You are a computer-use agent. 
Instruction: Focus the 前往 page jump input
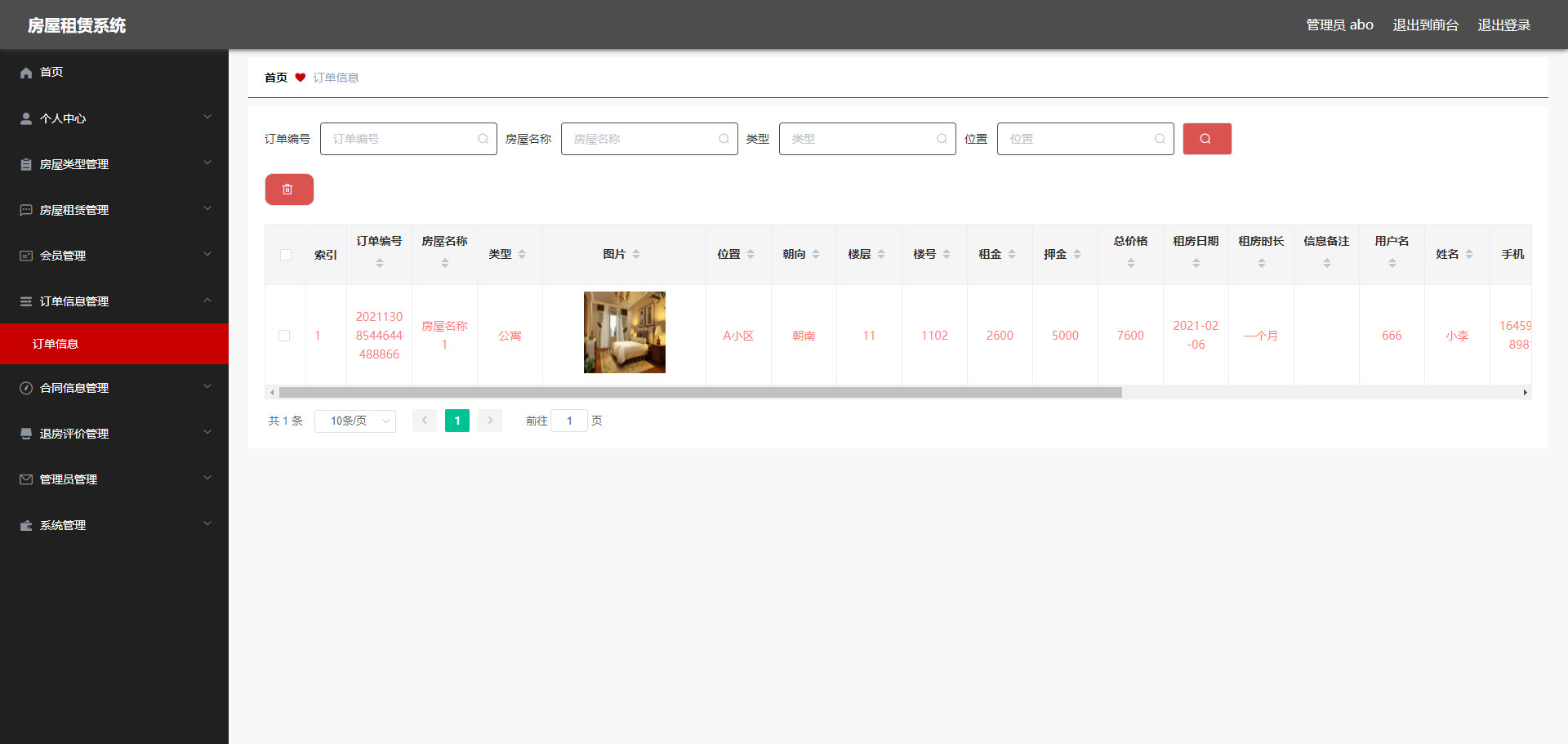(x=569, y=421)
